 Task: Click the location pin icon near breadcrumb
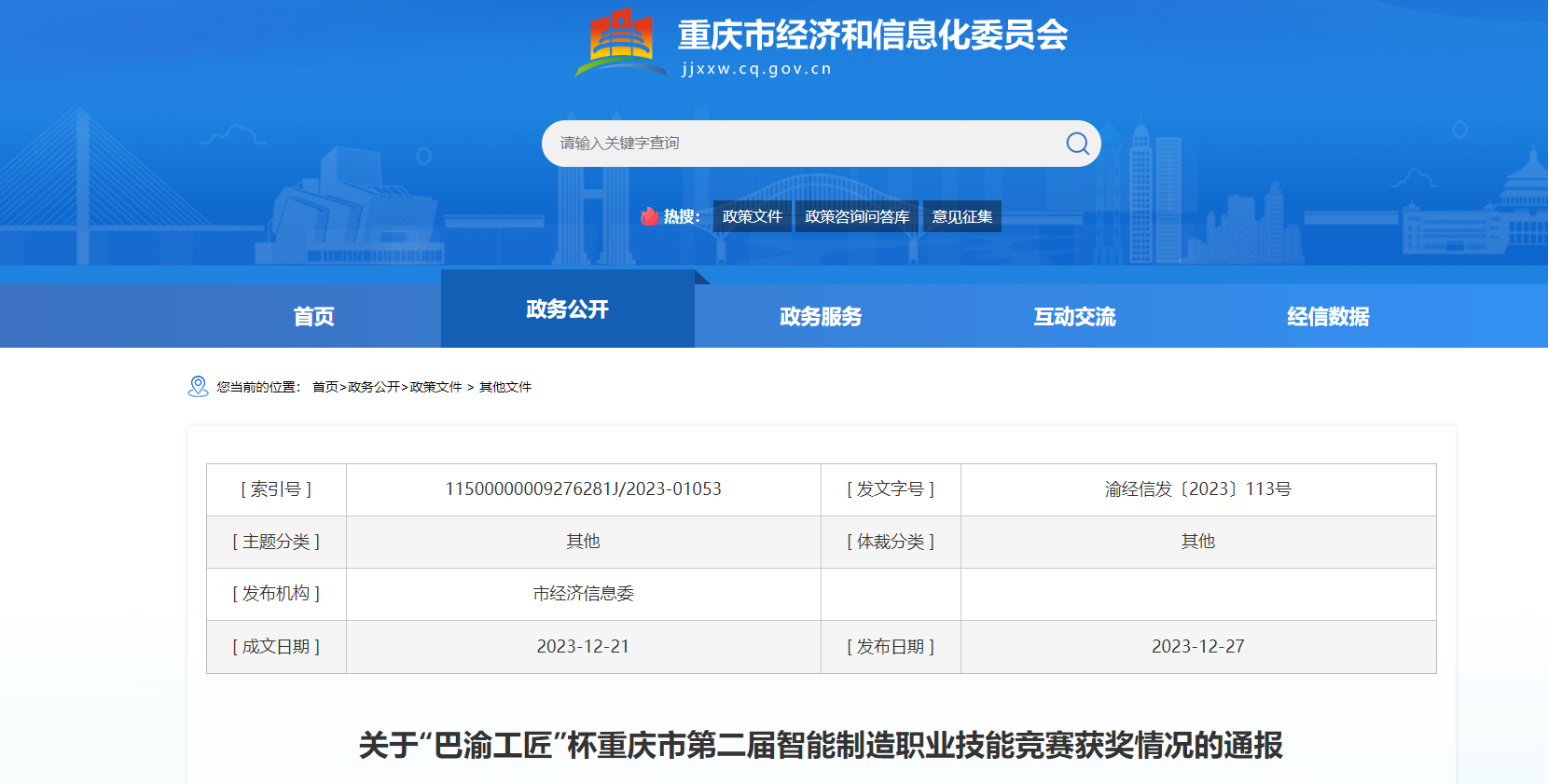198,386
